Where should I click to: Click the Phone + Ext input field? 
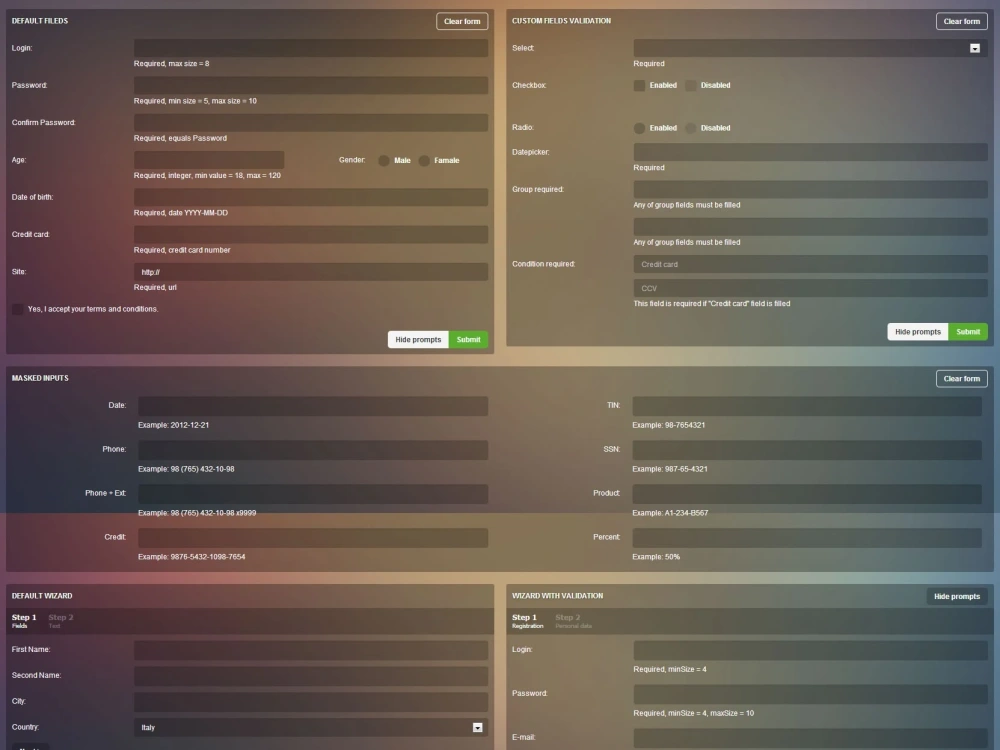tap(312, 494)
